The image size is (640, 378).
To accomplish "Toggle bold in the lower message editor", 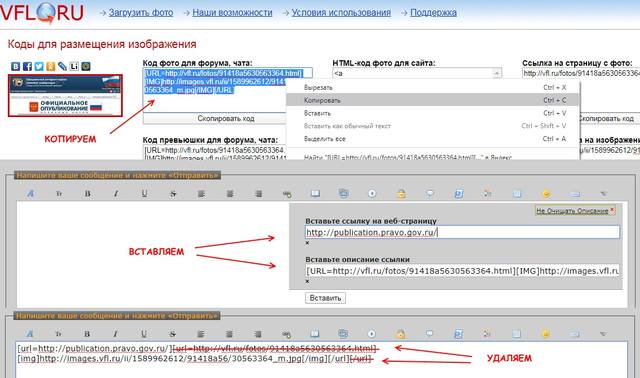I will 87,334.
